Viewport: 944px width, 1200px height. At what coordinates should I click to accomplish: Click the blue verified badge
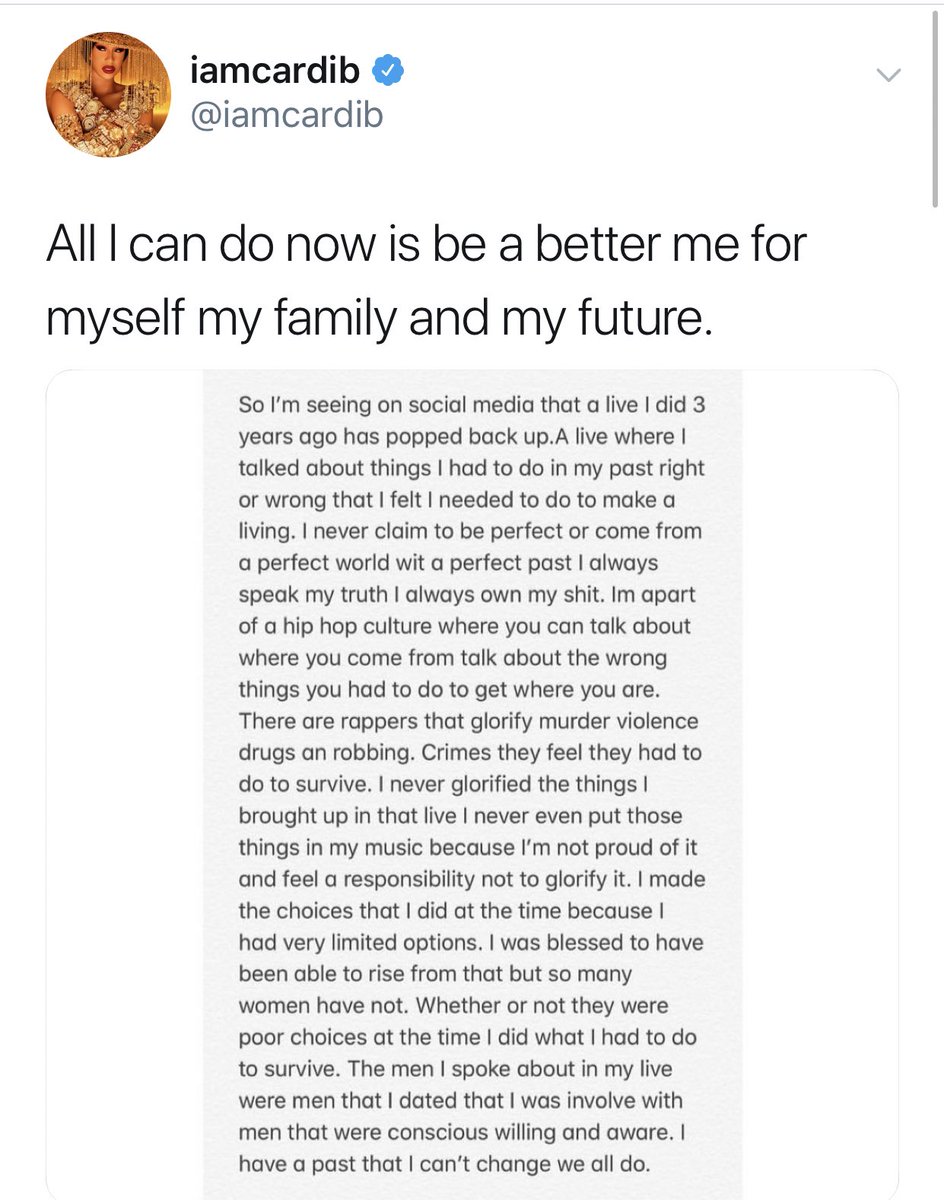pos(390,72)
